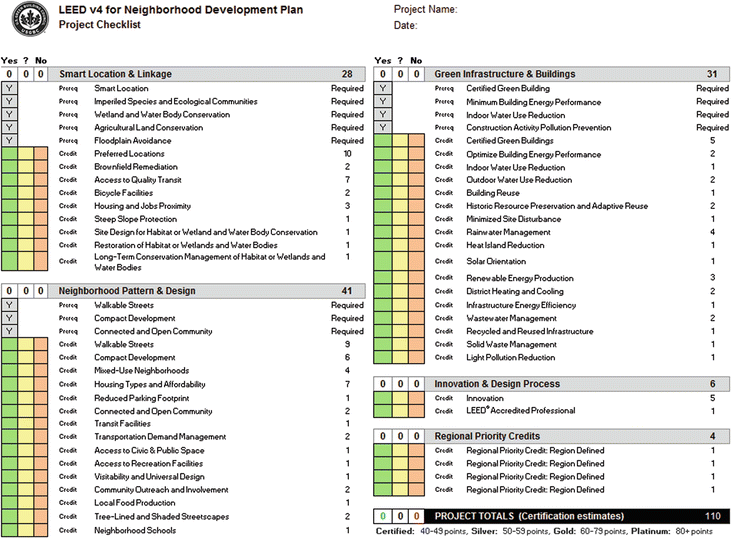Click the Neighborhood Pattern & Design section header
Screen dimensions: 732x539
(207, 291)
